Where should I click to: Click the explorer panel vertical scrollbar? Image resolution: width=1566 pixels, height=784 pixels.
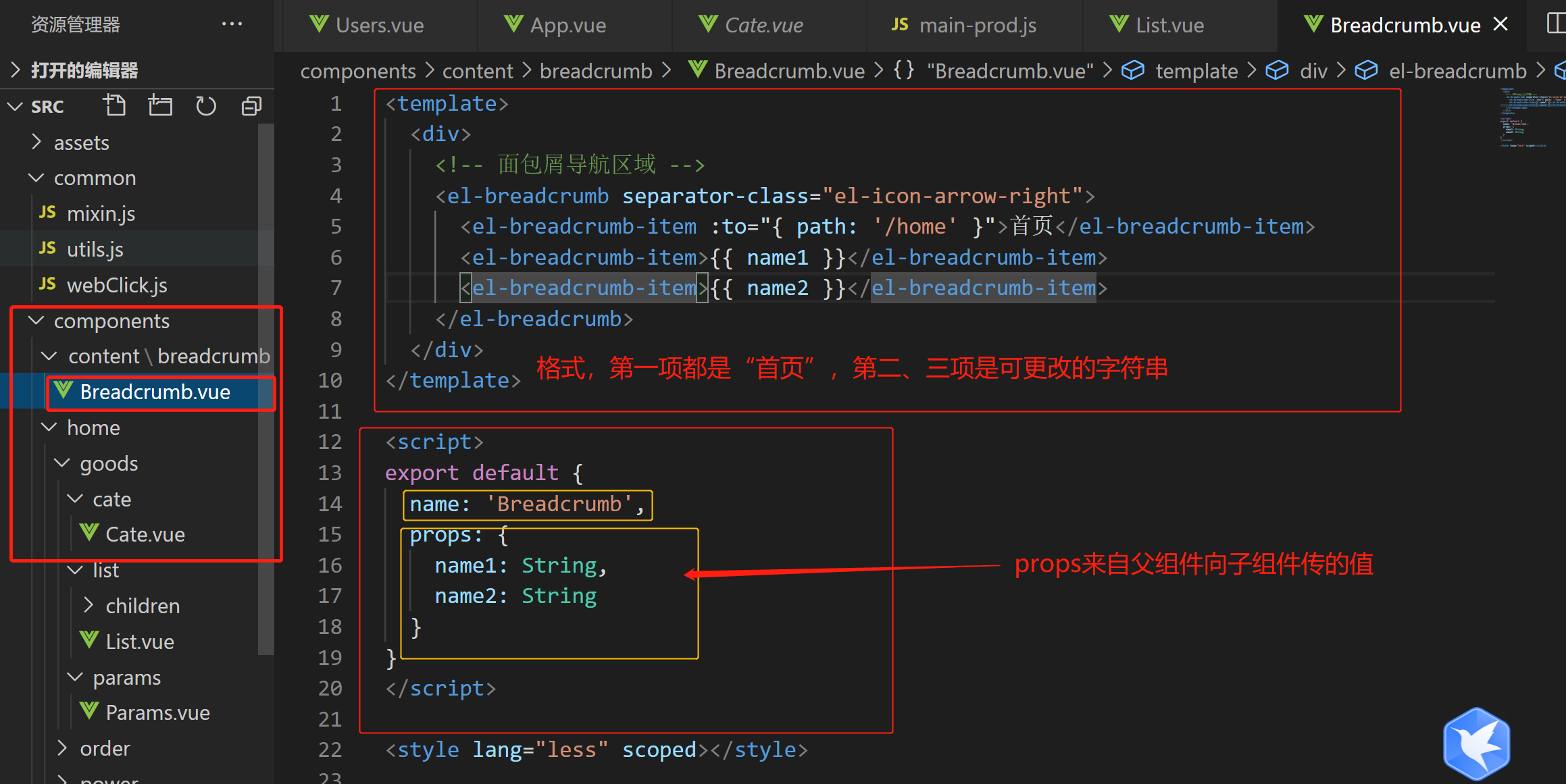[x=266, y=389]
